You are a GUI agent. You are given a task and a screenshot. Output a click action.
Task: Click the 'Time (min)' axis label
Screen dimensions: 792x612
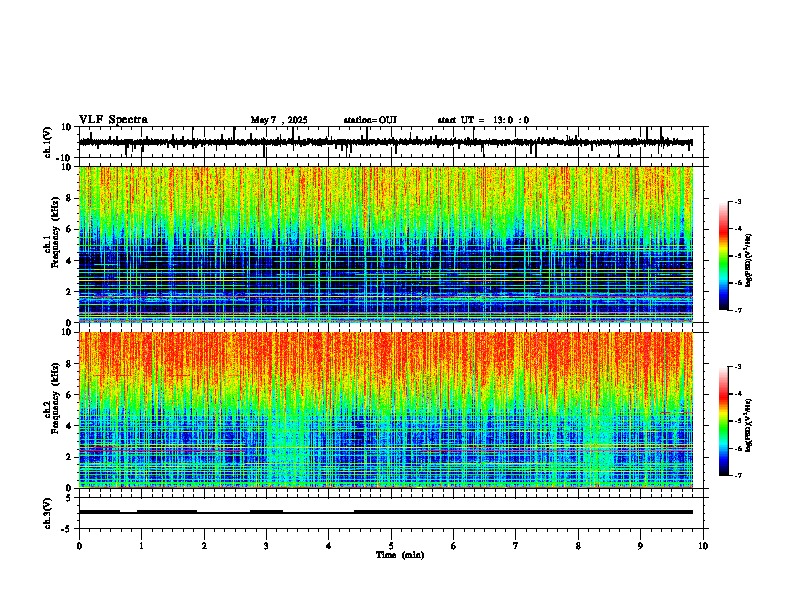point(400,555)
